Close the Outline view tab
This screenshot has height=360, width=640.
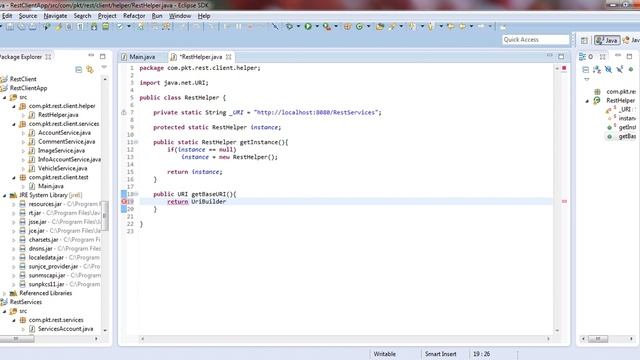point(602,57)
